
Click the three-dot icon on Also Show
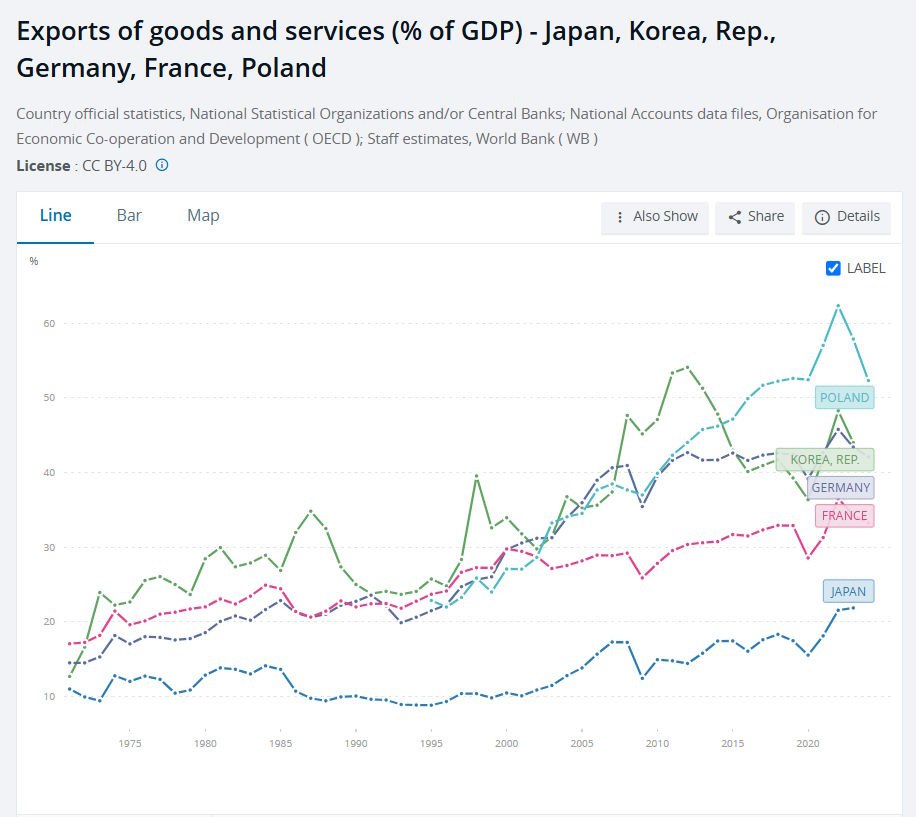coord(621,217)
